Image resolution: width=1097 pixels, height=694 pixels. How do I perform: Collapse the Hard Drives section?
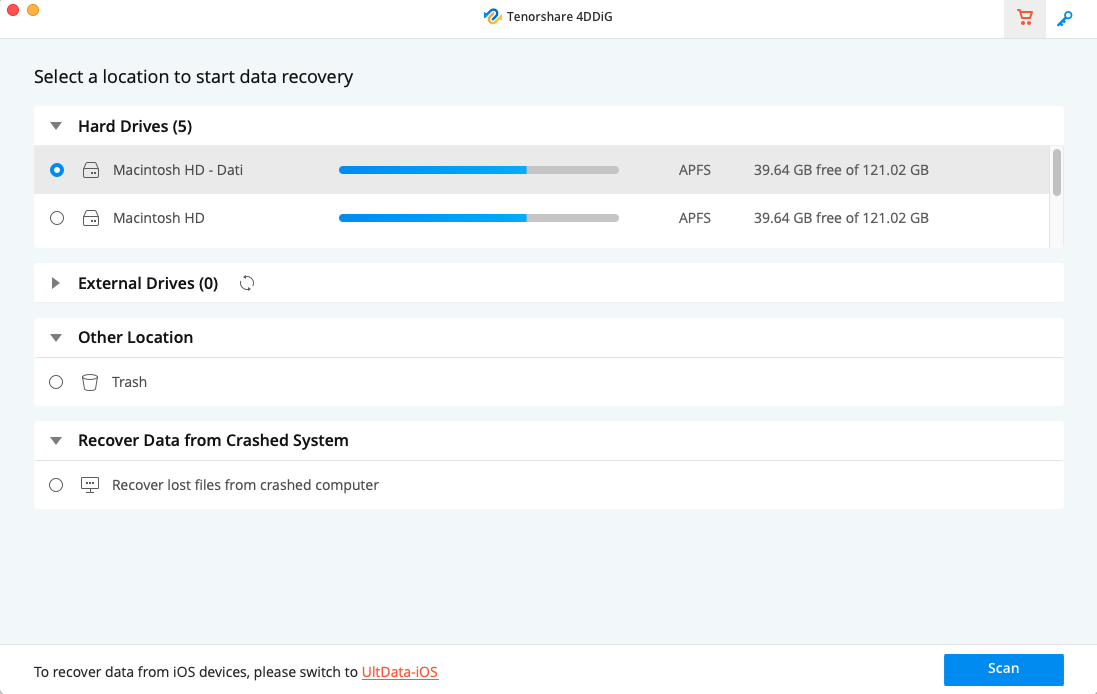tap(57, 127)
